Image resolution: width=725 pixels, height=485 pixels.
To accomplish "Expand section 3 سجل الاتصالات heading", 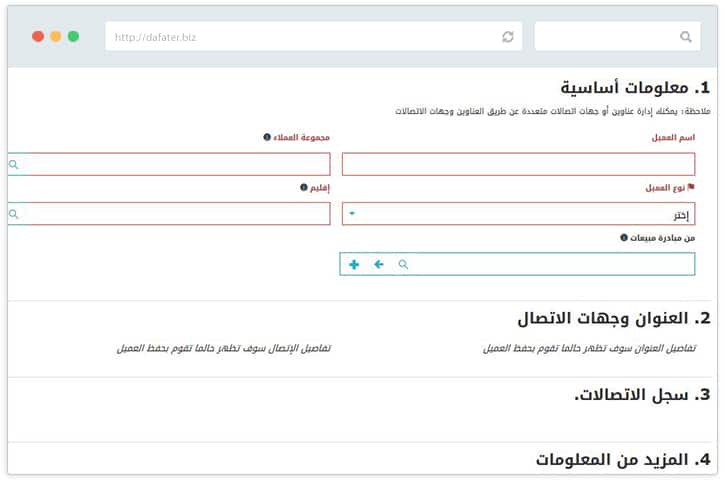I will pyautogui.click(x=641, y=394).
